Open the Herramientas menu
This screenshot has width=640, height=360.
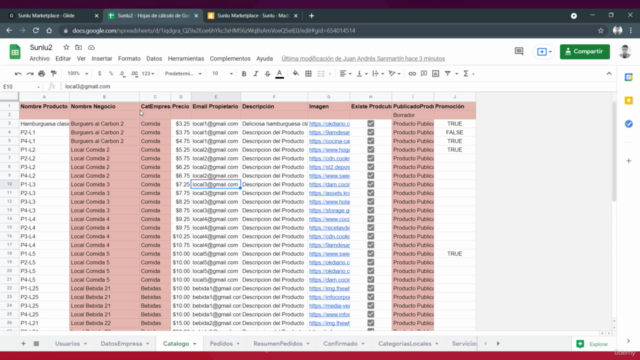(186, 59)
